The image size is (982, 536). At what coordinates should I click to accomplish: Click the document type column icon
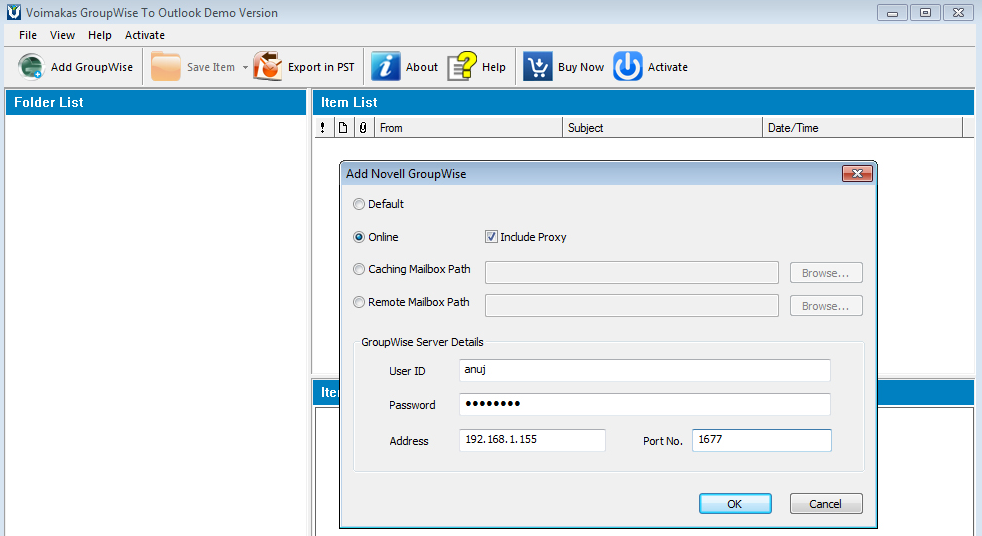coord(343,128)
